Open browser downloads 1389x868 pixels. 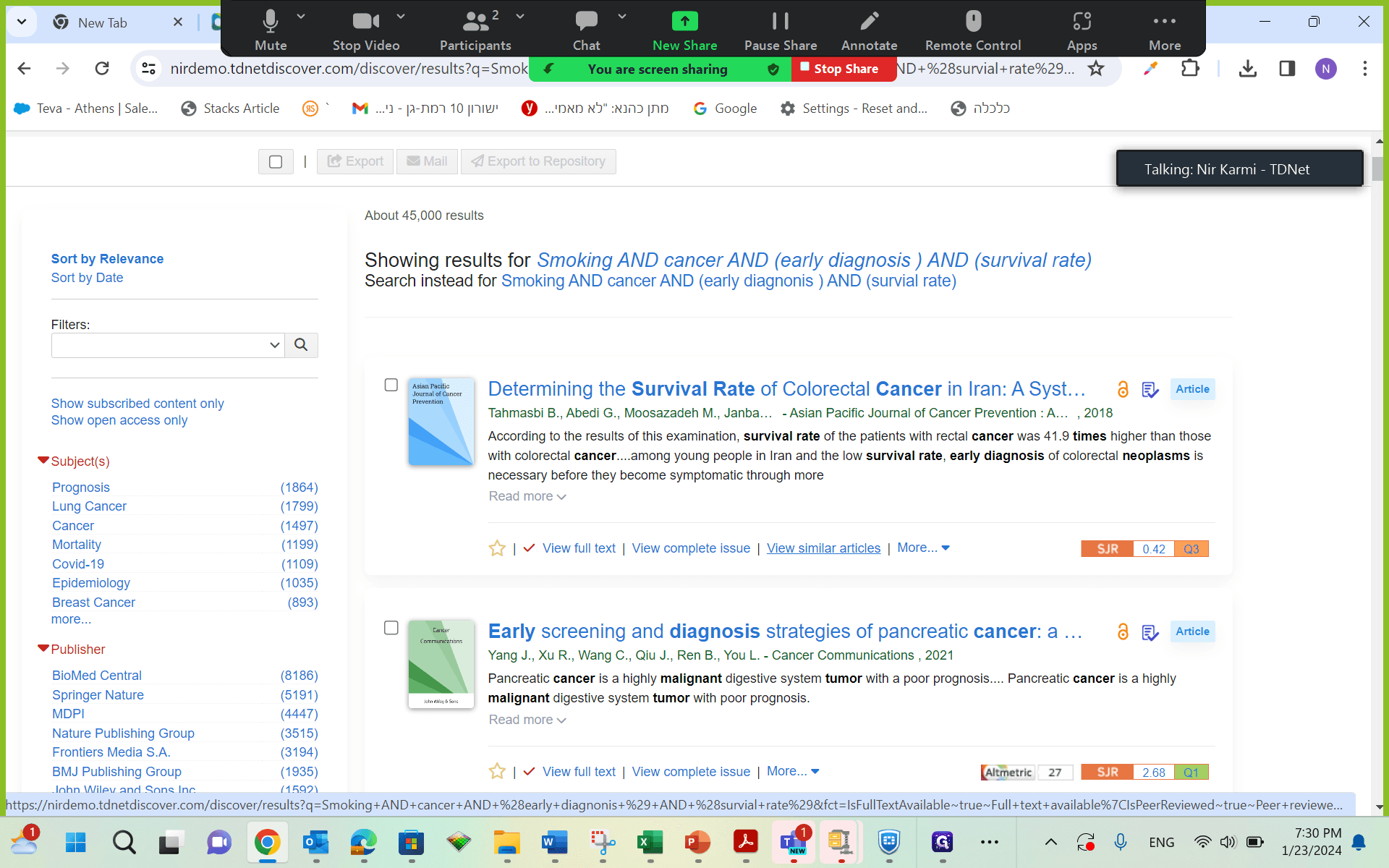click(x=1247, y=69)
